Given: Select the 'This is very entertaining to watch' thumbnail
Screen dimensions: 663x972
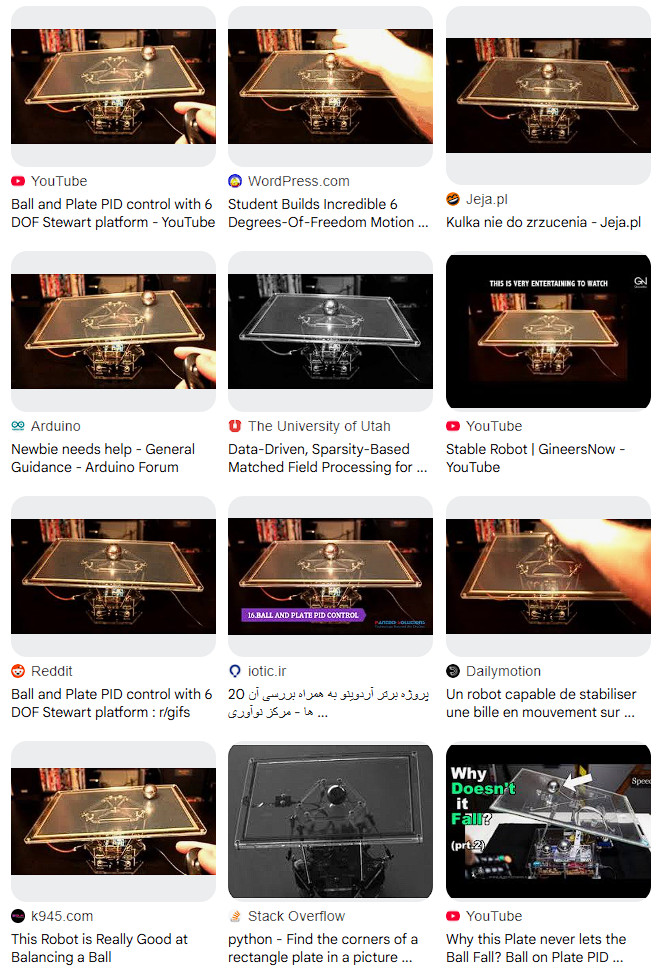Looking at the screenshot, I should [548, 331].
